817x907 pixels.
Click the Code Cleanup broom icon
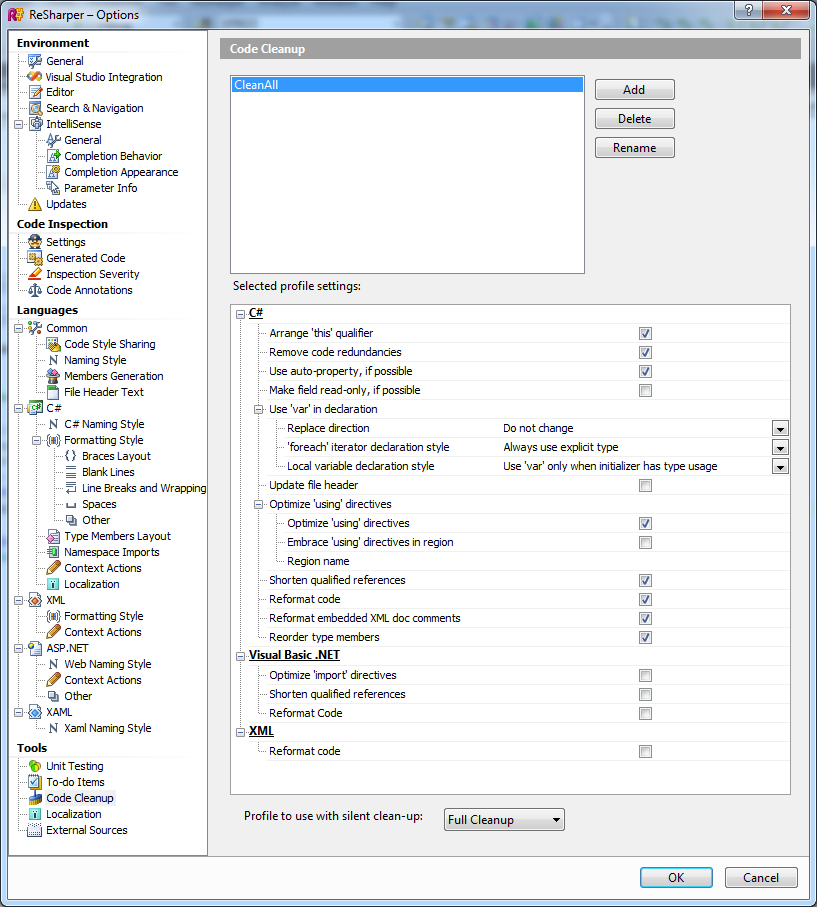[35, 798]
